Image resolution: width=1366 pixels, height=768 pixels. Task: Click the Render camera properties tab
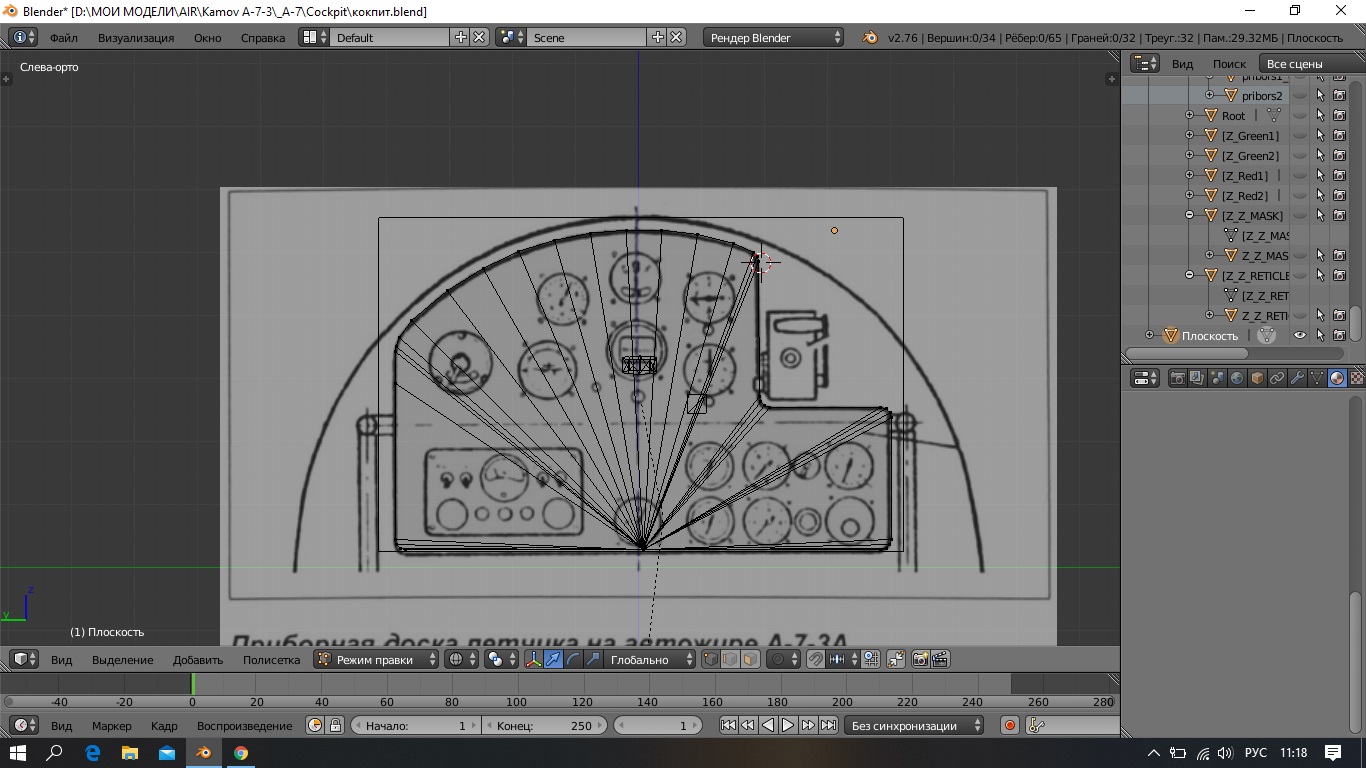1178,378
